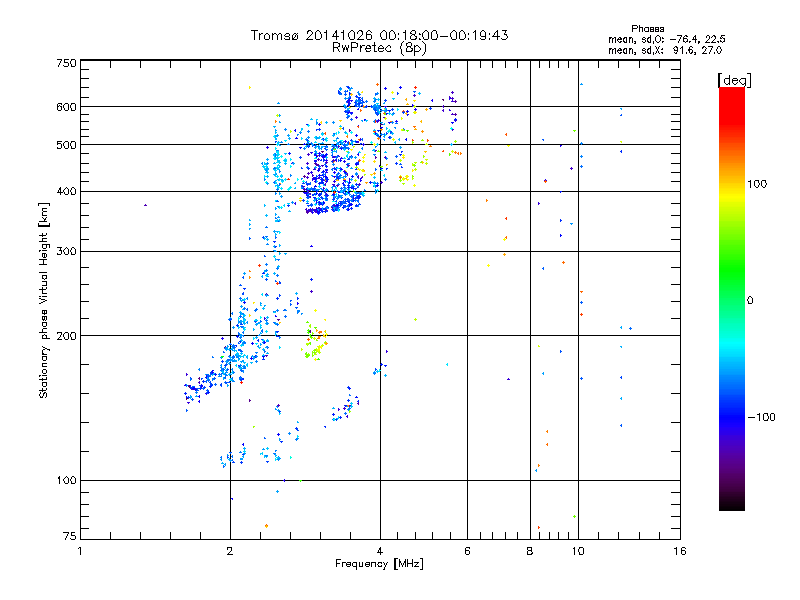Click the y-axis tick label '400'
This screenshot has height=600, width=800.
66,192
